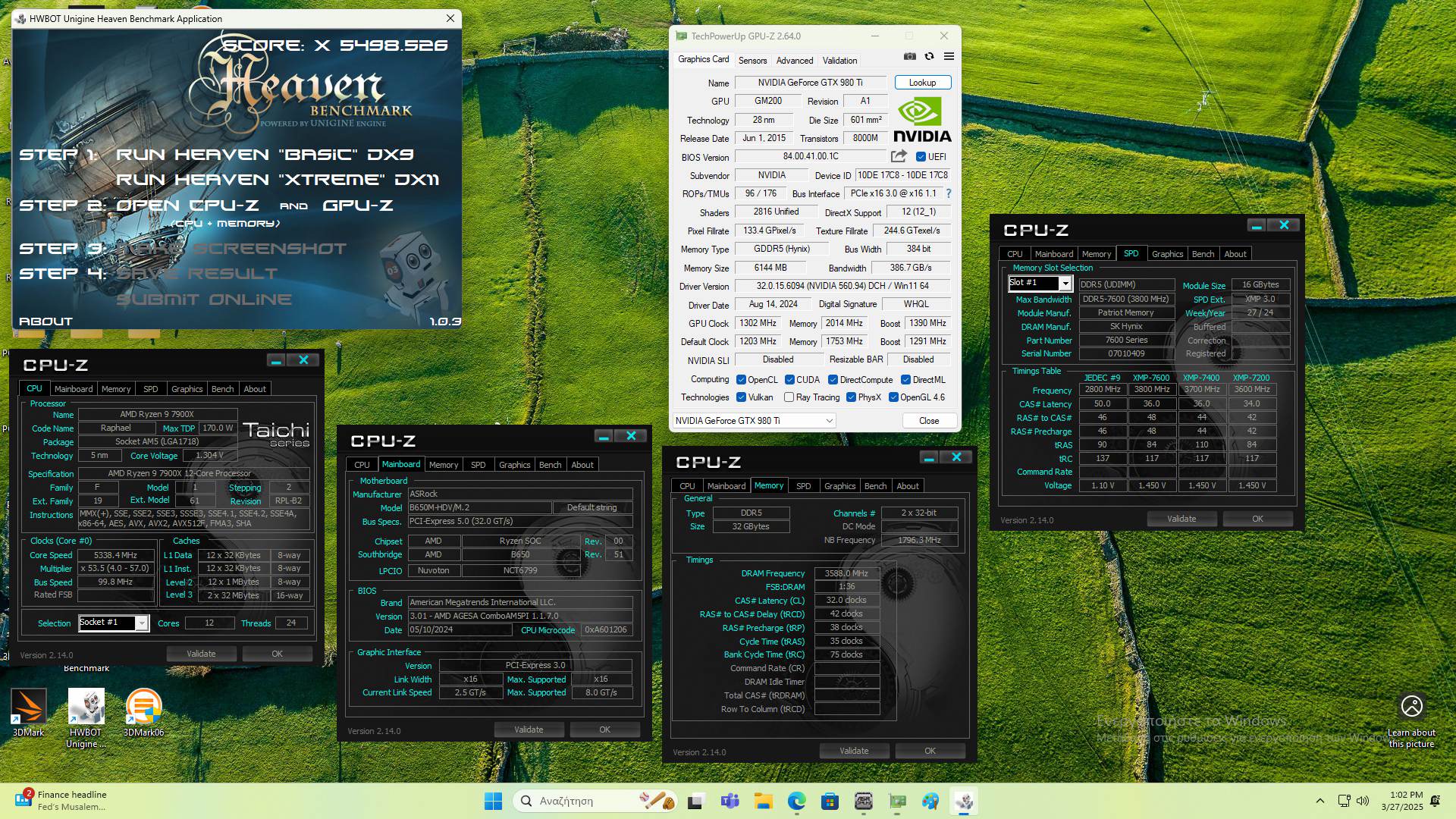Image resolution: width=1456 pixels, height=819 pixels.
Task: Open the Slot #1 memory slot dropdown
Action: [x=1039, y=283]
